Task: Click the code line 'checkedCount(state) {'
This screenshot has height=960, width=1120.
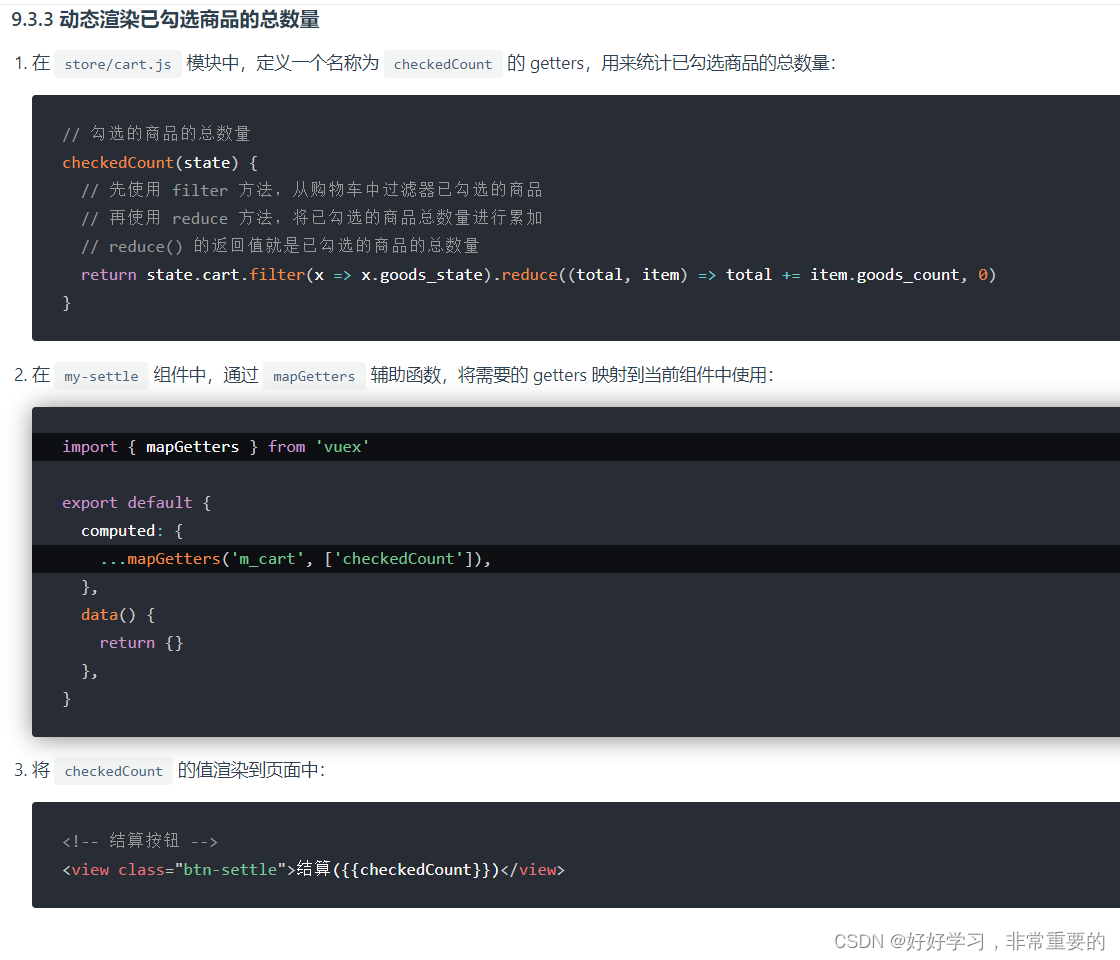Action: tap(160, 162)
